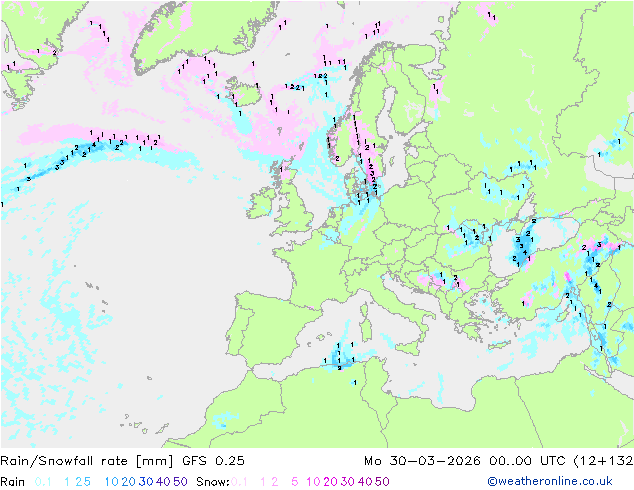Image resolution: width=634 pixels, height=490 pixels.
Task: Click the island of Ireland on the map
Action: click(x=260, y=202)
